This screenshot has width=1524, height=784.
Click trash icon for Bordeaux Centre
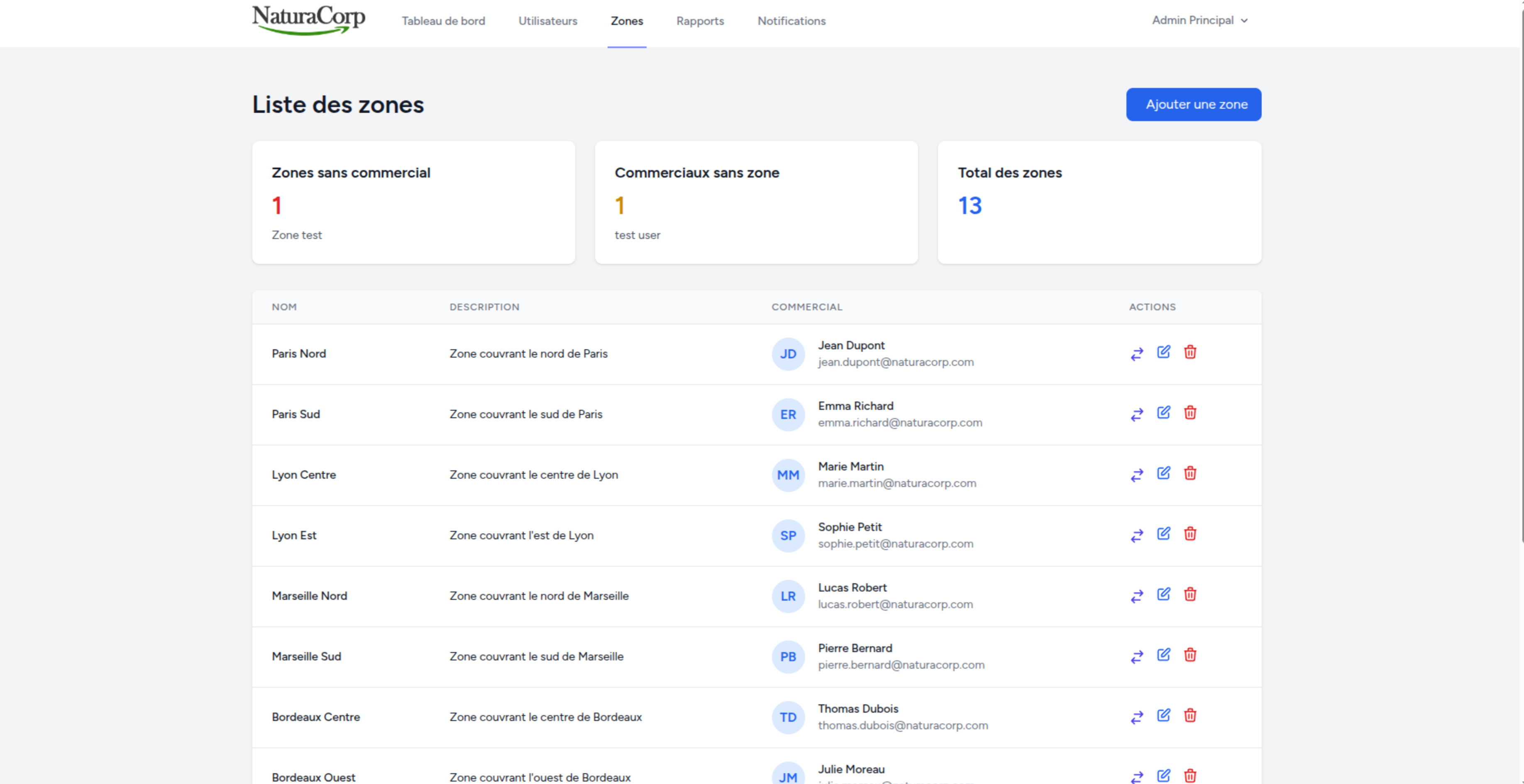click(1190, 716)
